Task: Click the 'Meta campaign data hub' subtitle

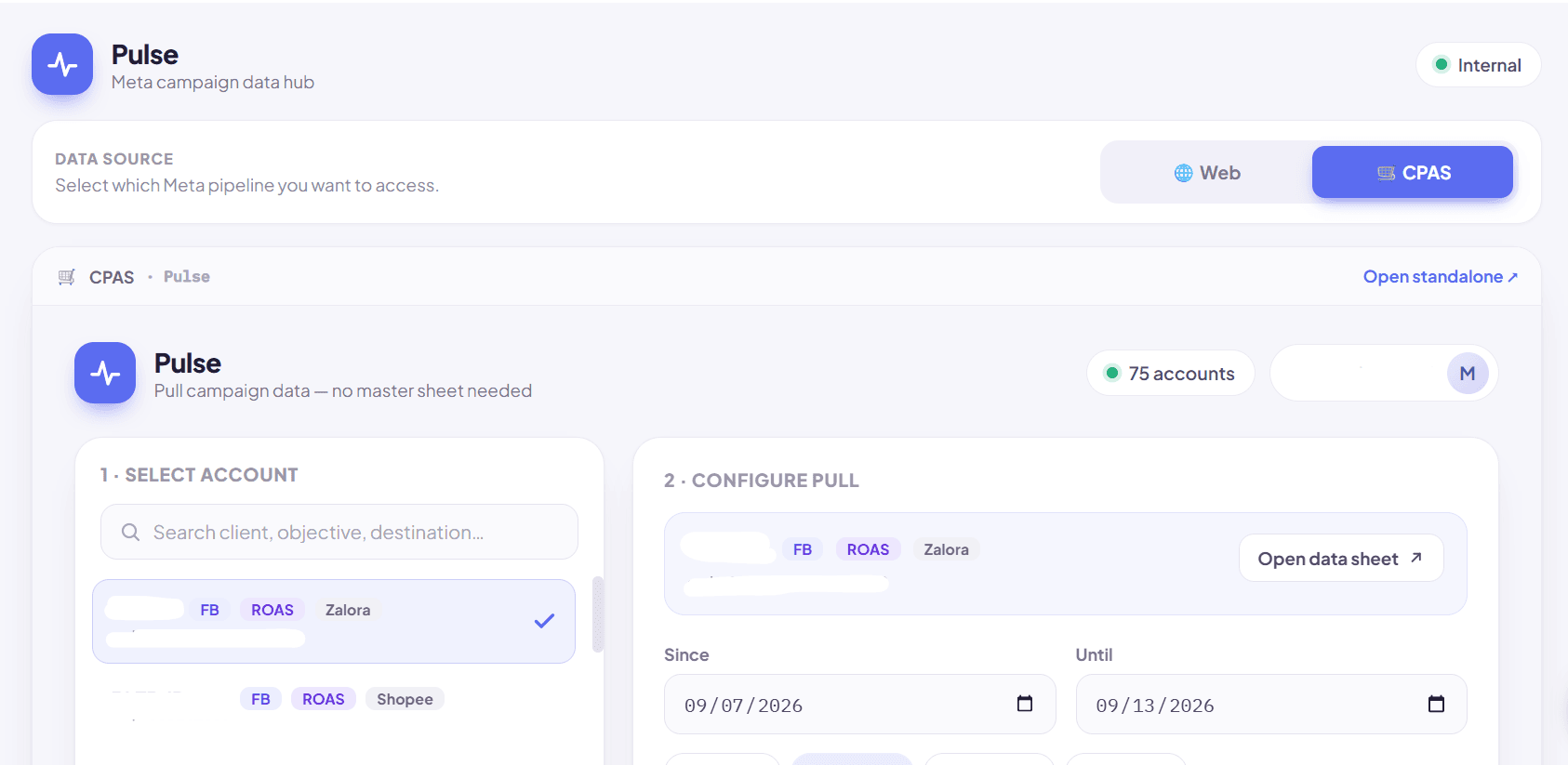Action: (213, 82)
